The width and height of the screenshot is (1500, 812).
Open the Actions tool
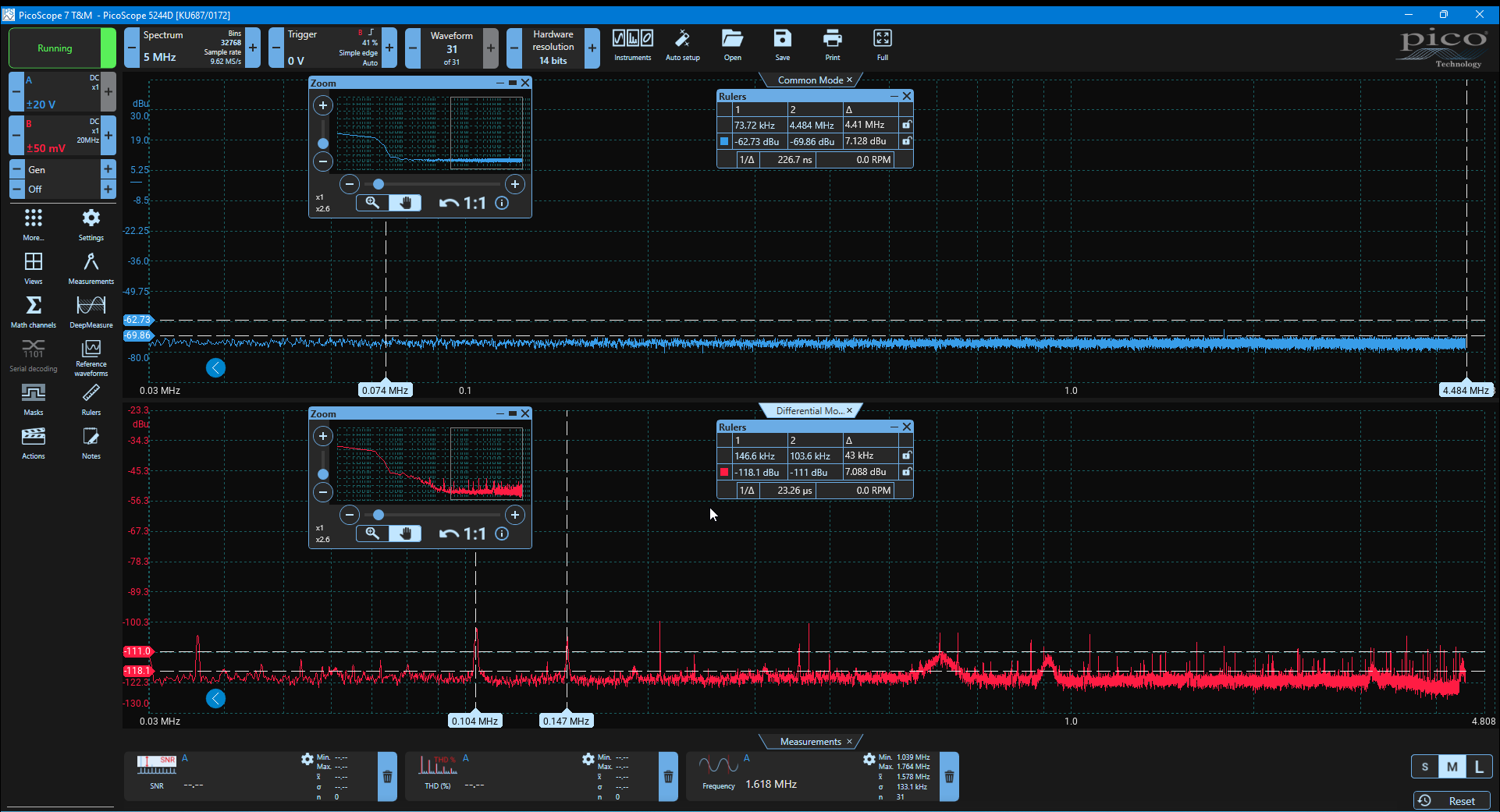click(34, 443)
